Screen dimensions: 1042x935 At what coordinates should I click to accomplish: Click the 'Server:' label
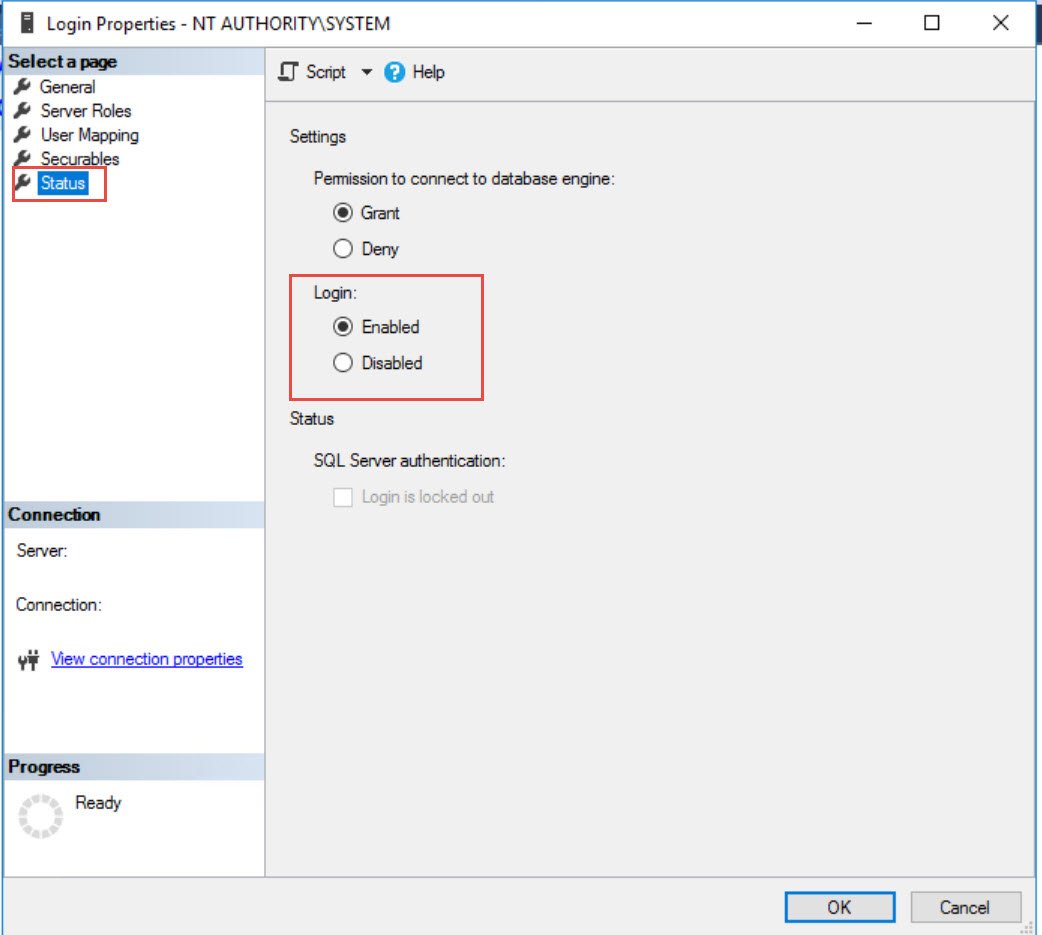(x=42, y=551)
